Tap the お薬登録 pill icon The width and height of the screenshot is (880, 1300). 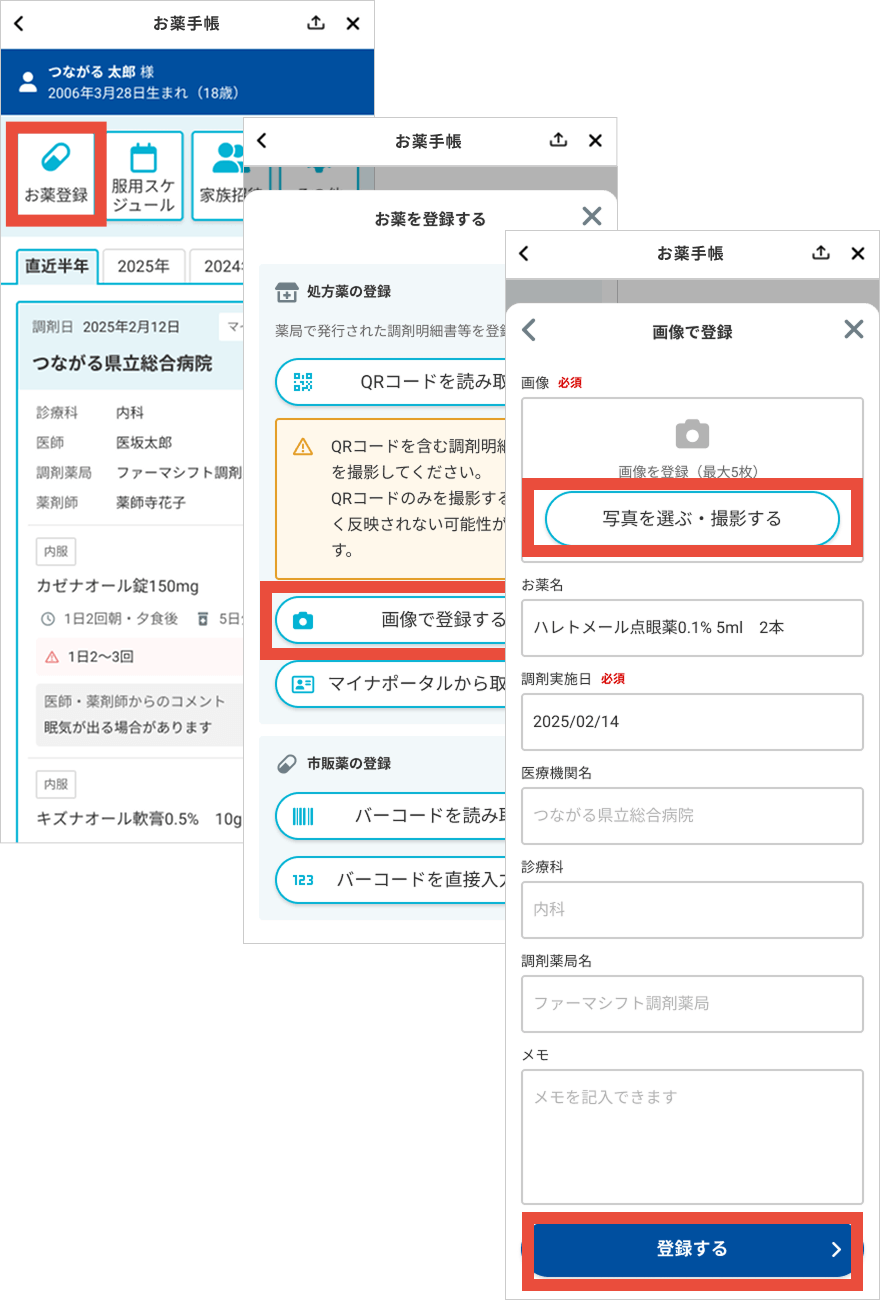[56, 160]
